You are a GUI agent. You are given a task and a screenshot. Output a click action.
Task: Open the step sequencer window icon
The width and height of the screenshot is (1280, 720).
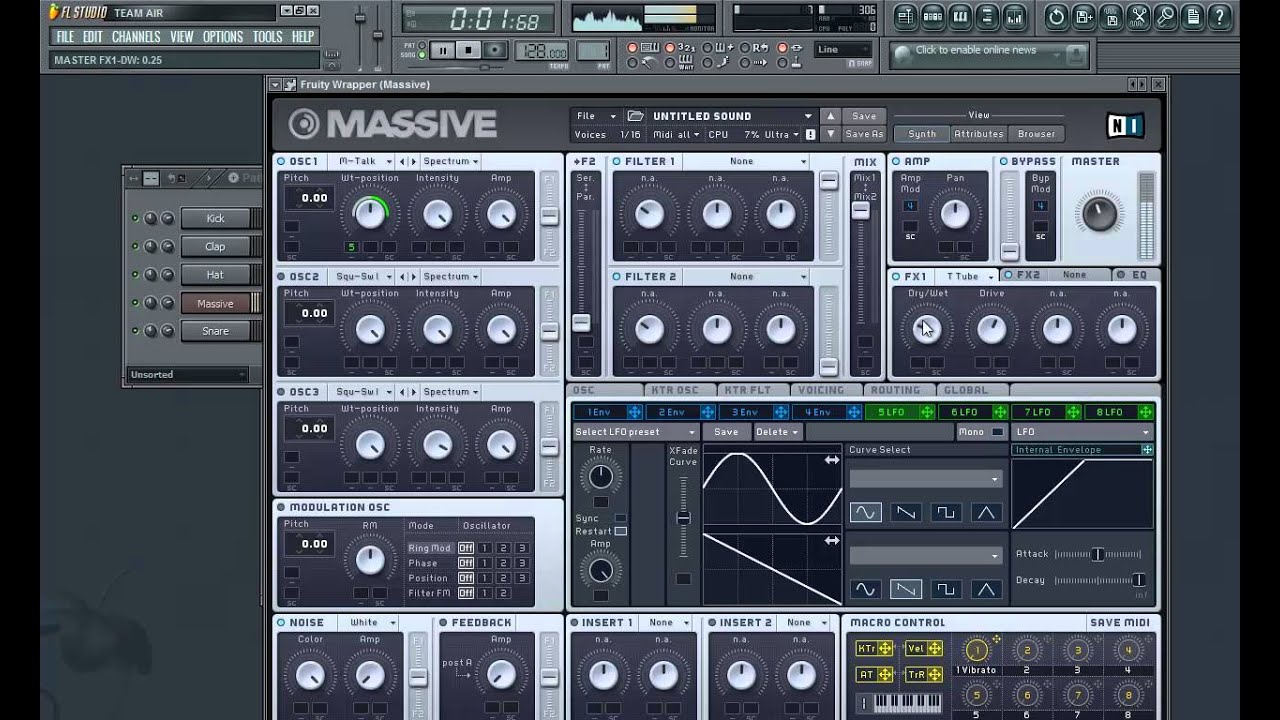(x=933, y=16)
